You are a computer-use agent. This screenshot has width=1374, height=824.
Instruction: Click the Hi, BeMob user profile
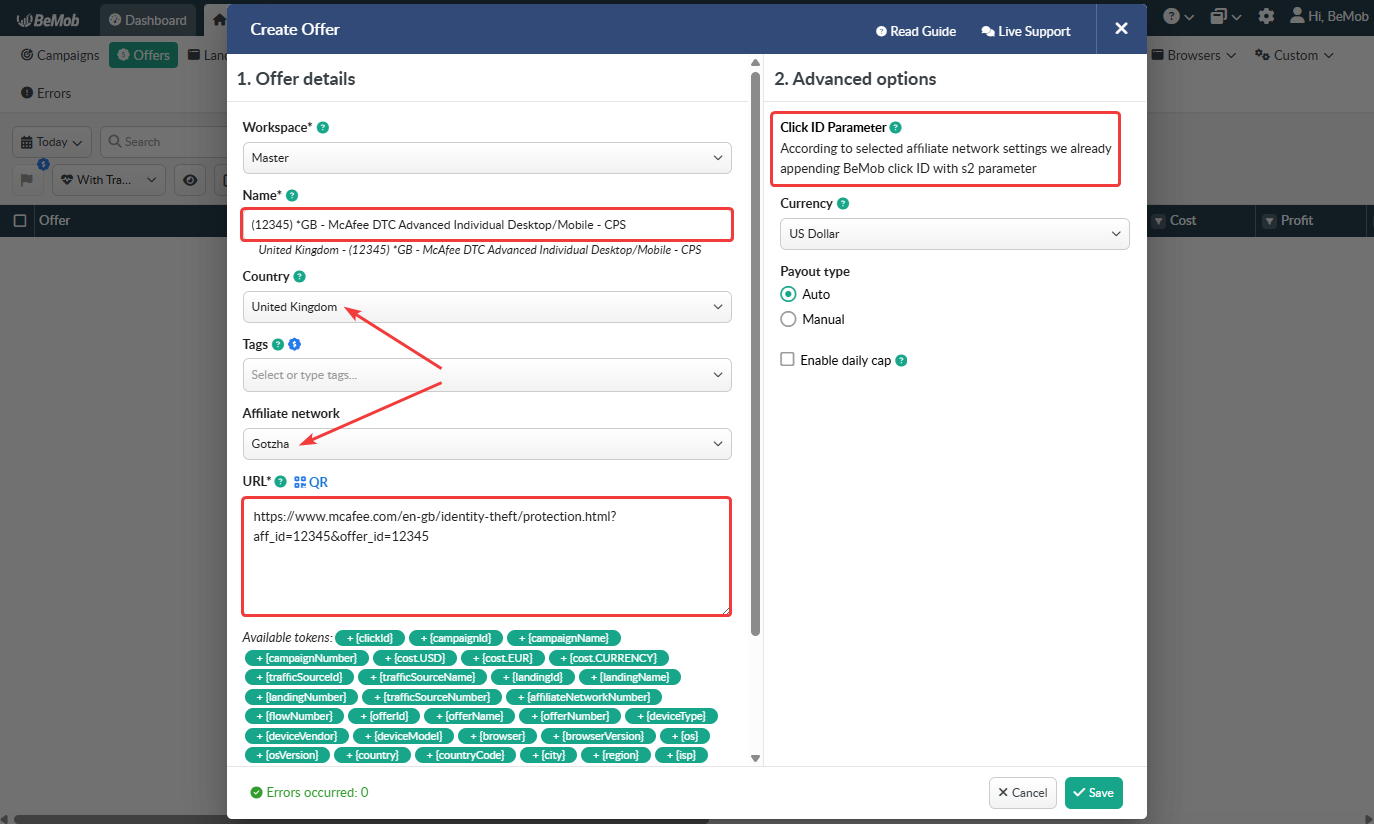tap(1329, 16)
